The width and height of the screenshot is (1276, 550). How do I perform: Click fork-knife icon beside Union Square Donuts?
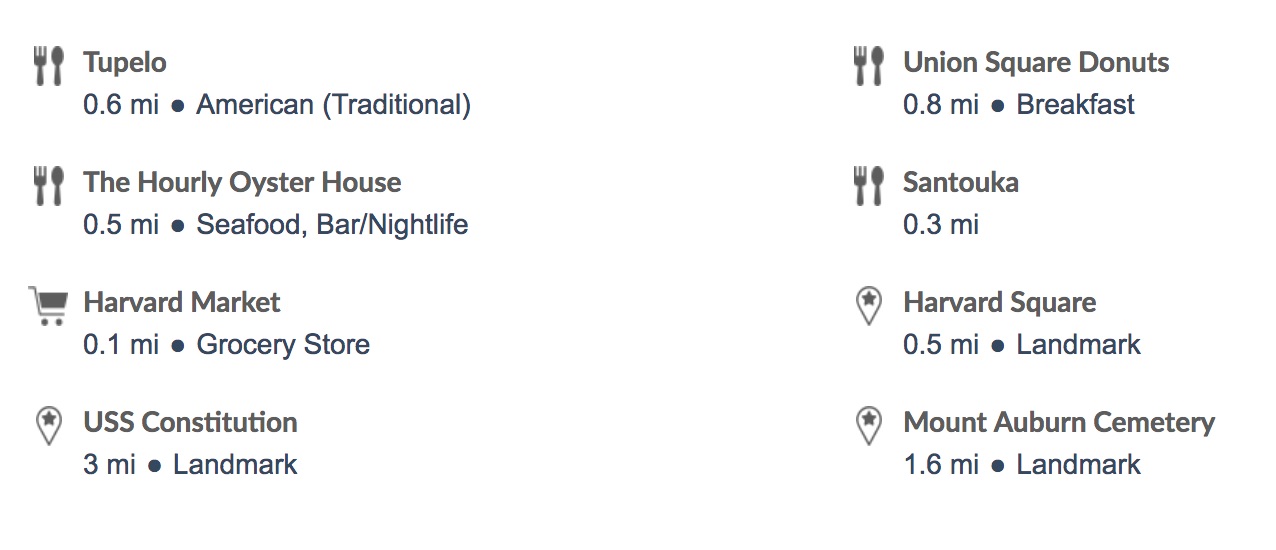click(869, 66)
